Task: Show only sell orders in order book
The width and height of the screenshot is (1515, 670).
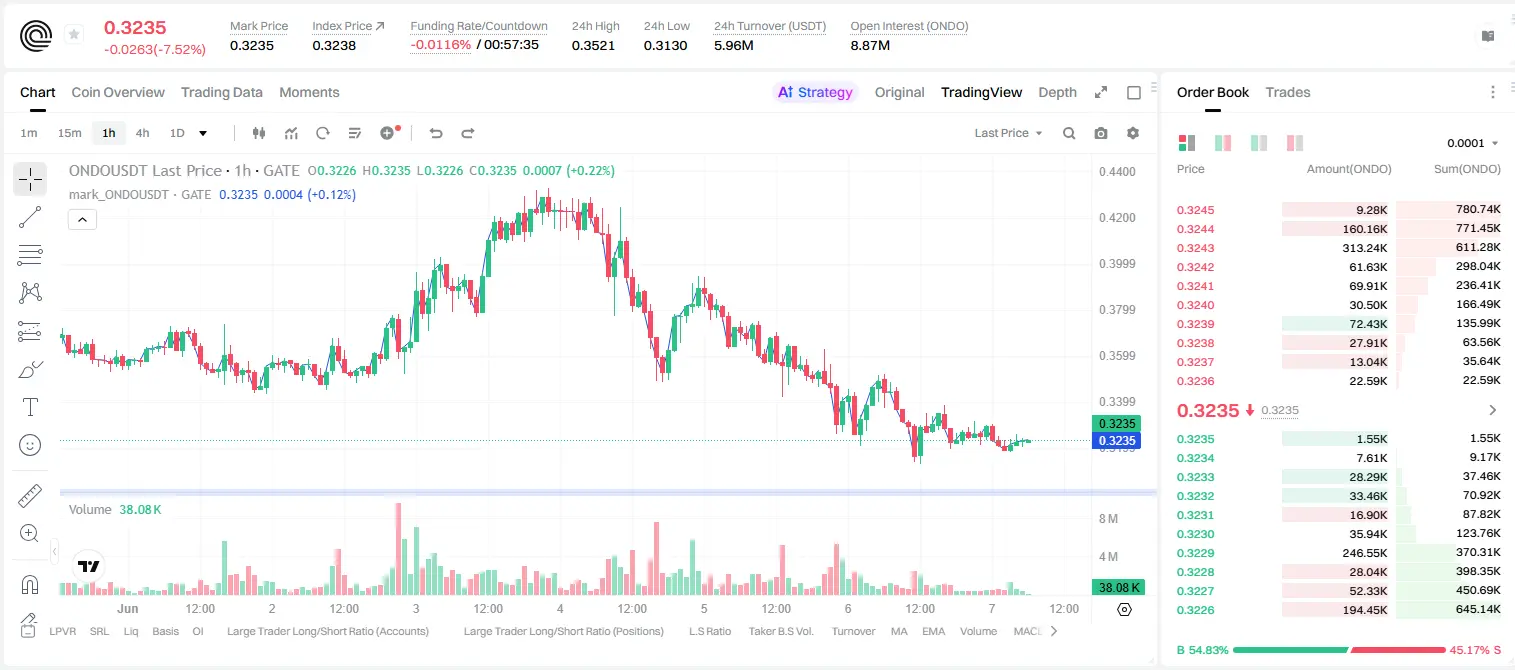Action: pos(1294,143)
